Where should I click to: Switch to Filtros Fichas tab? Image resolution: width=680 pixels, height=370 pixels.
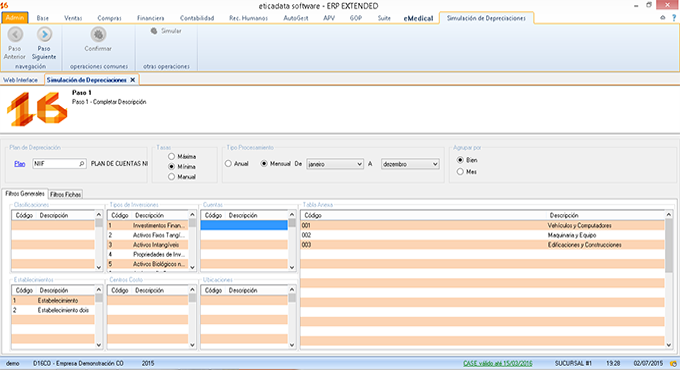65,194
